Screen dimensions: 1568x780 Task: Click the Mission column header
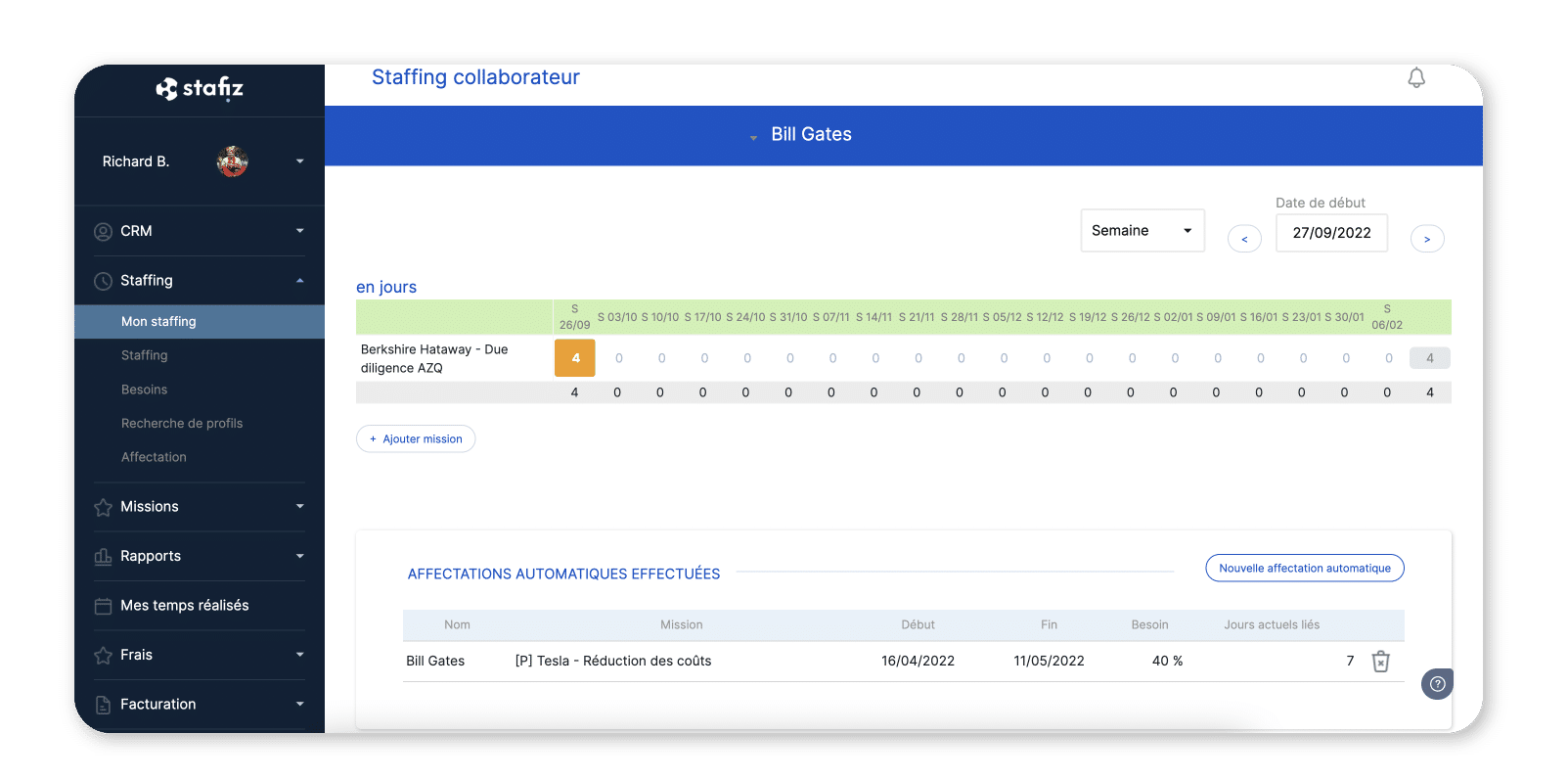(681, 624)
